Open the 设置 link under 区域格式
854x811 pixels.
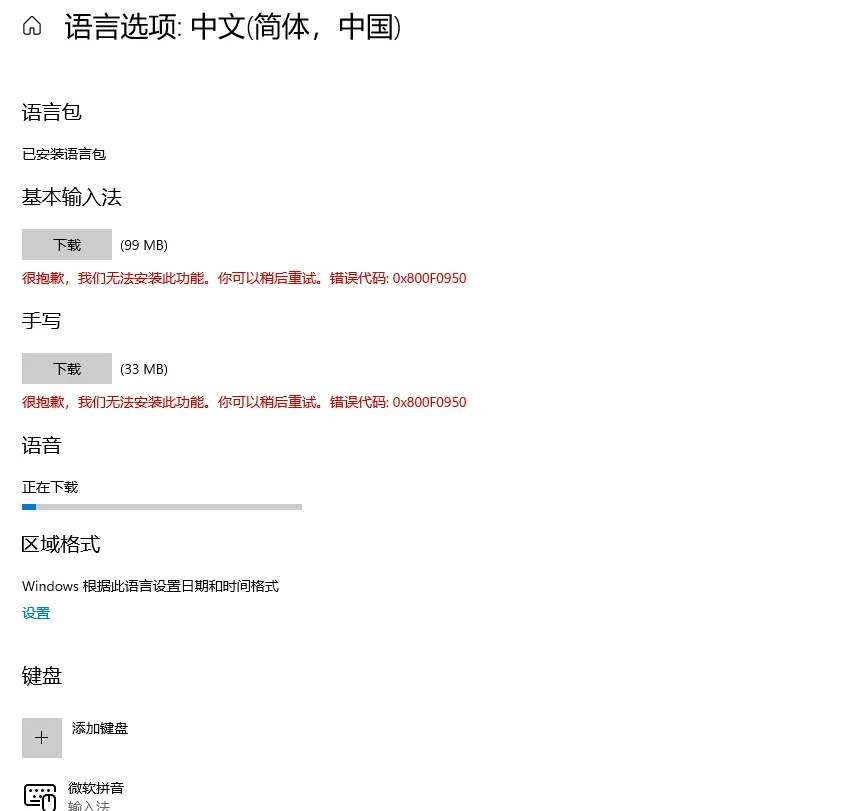(35, 612)
